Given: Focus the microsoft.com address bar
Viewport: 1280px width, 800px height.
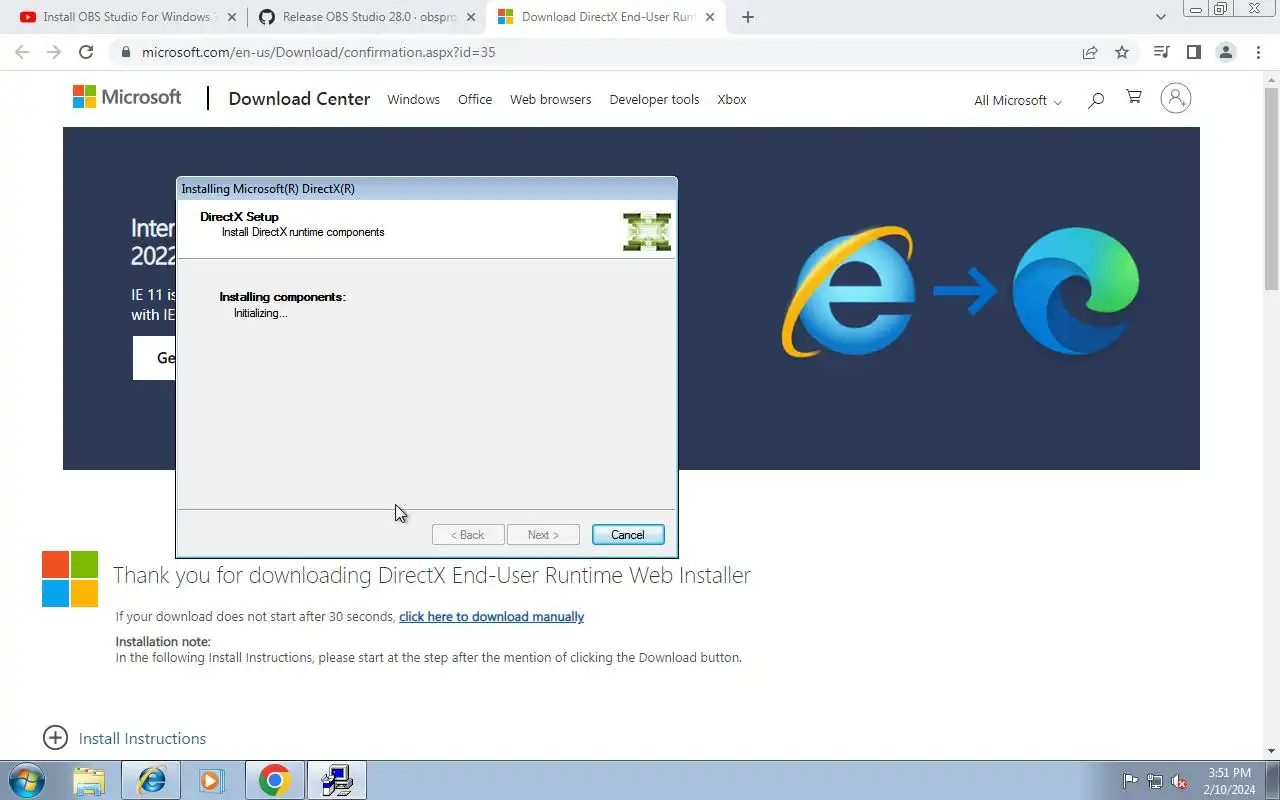Looking at the screenshot, I should pos(600,52).
